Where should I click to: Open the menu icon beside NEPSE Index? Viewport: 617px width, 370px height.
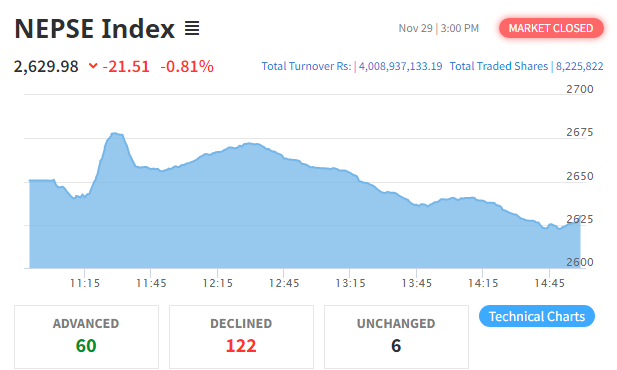coord(192,28)
